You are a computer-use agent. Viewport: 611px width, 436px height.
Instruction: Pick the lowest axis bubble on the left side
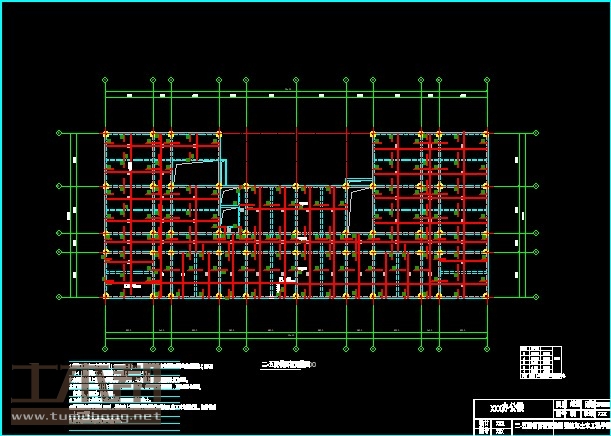coord(60,297)
